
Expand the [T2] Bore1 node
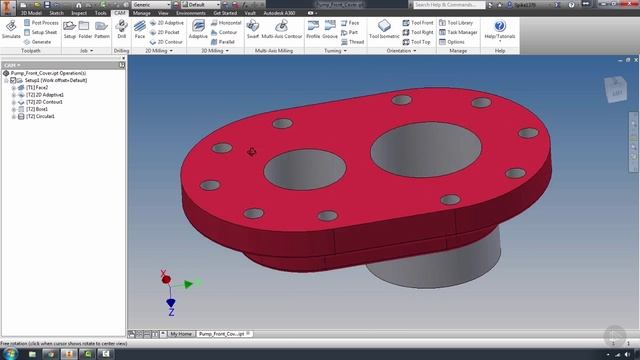(x=13, y=109)
